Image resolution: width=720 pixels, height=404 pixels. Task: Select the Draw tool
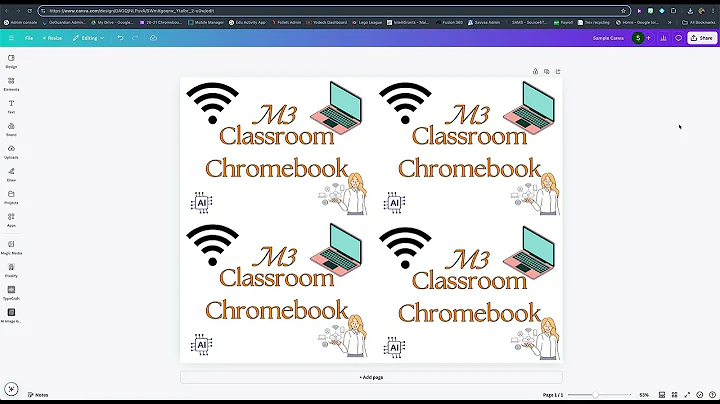click(11, 174)
